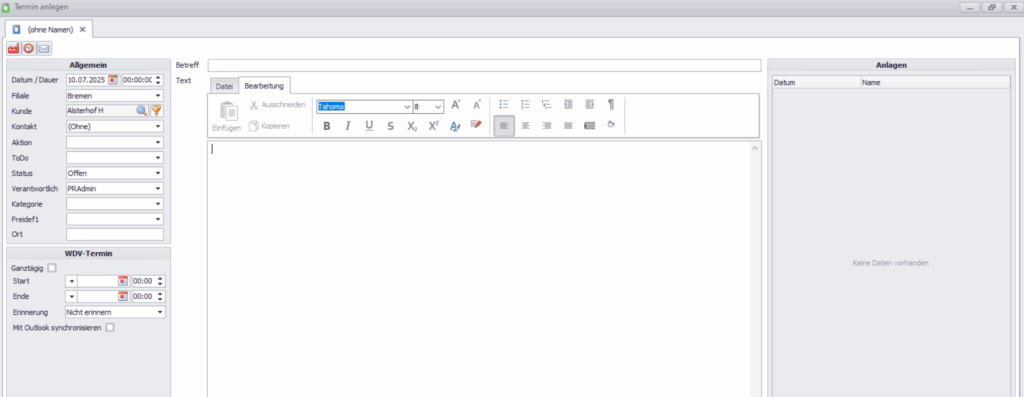
Task: Open the calendar picker for Datum / Dauer
Action: pos(113,80)
